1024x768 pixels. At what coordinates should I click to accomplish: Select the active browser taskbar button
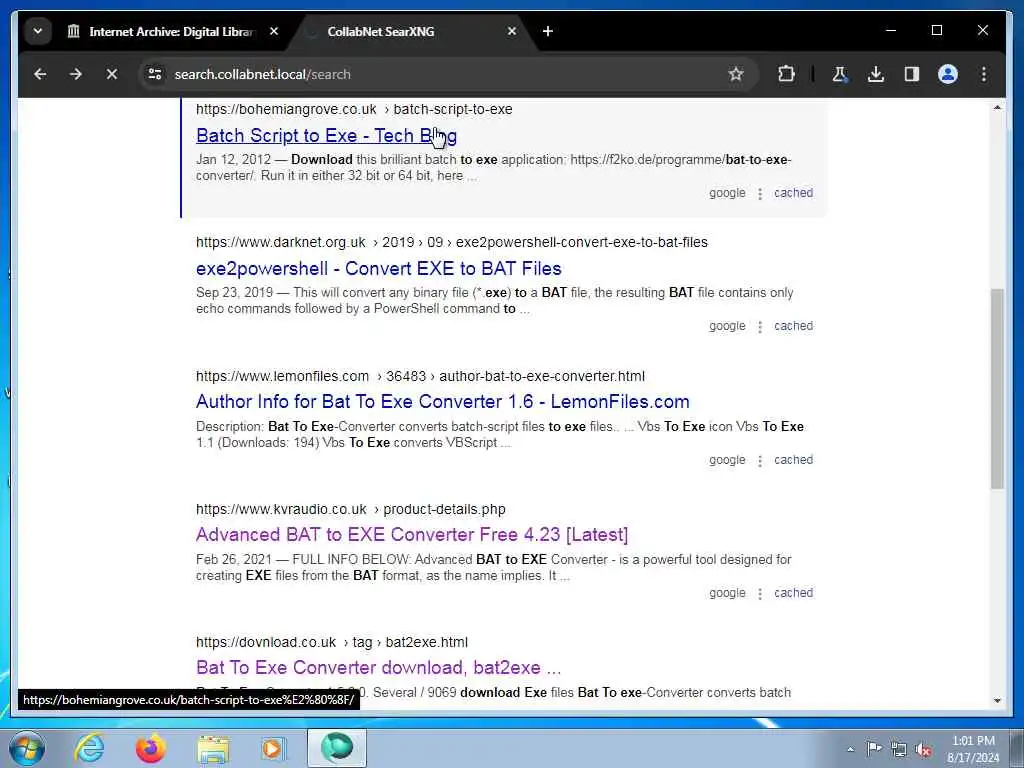[x=337, y=748]
